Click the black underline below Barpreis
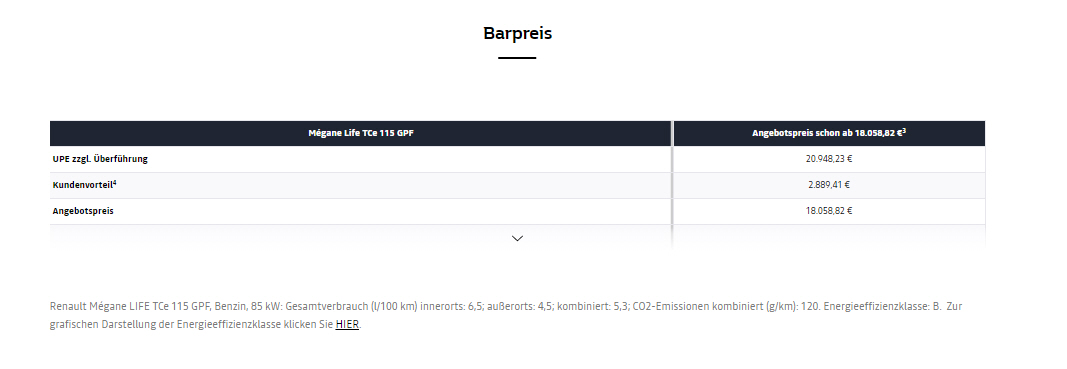This screenshot has width=1067, height=369. point(517,58)
